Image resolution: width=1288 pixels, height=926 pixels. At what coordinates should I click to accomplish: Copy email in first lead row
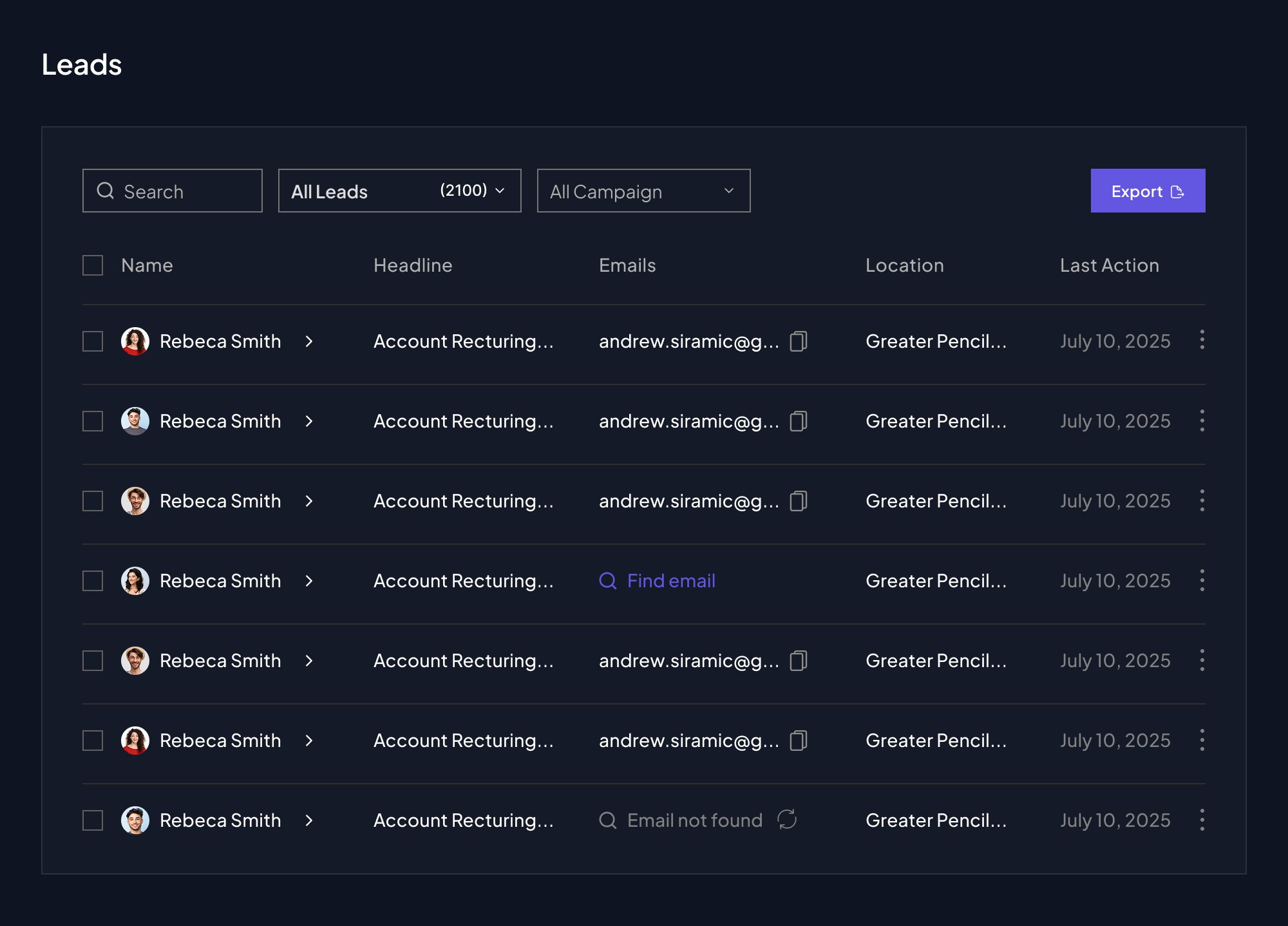pyautogui.click(x=799, y=341)
